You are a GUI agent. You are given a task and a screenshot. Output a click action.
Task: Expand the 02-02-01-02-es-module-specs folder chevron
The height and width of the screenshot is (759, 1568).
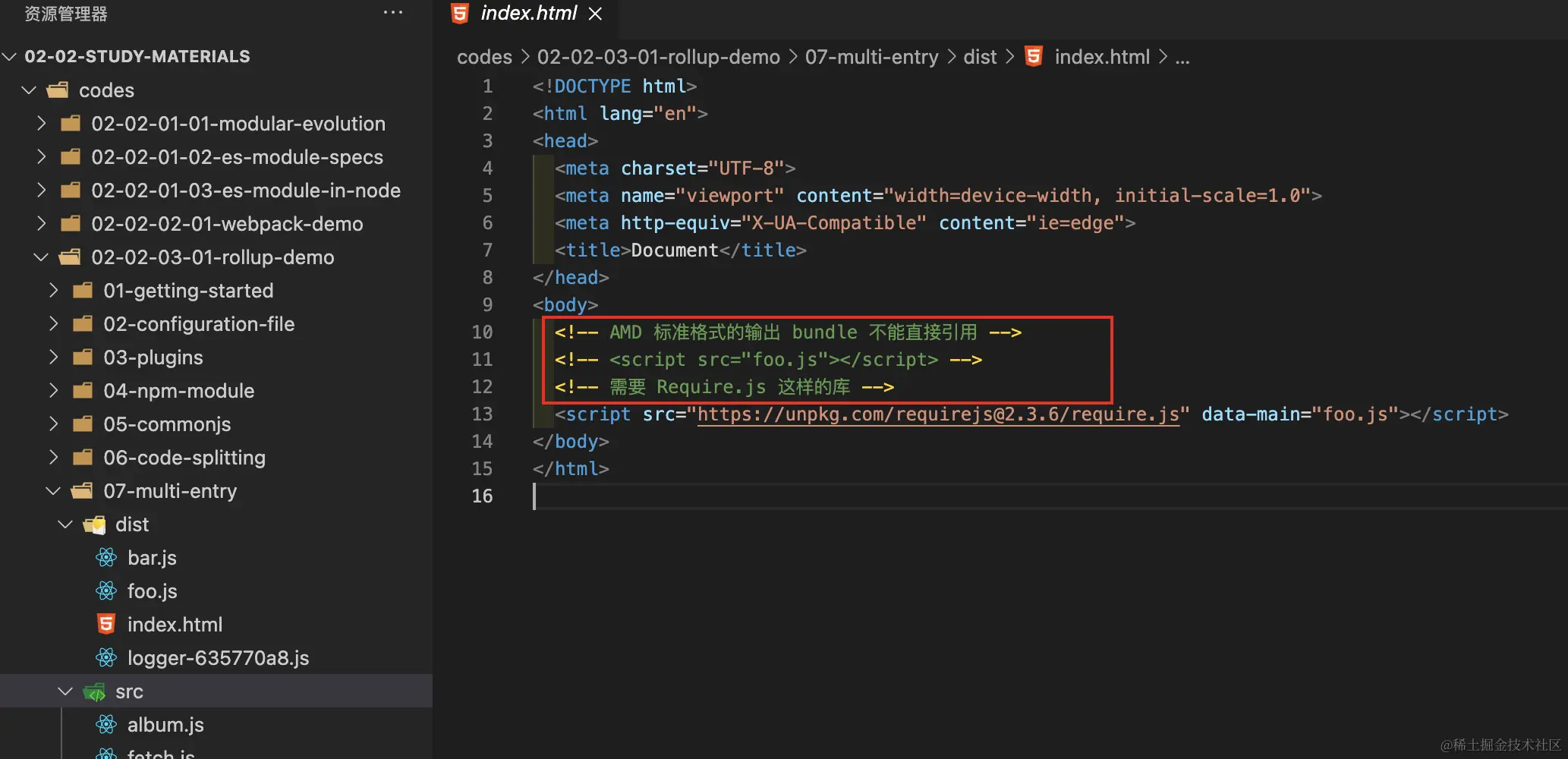click(x=42, y=157)
